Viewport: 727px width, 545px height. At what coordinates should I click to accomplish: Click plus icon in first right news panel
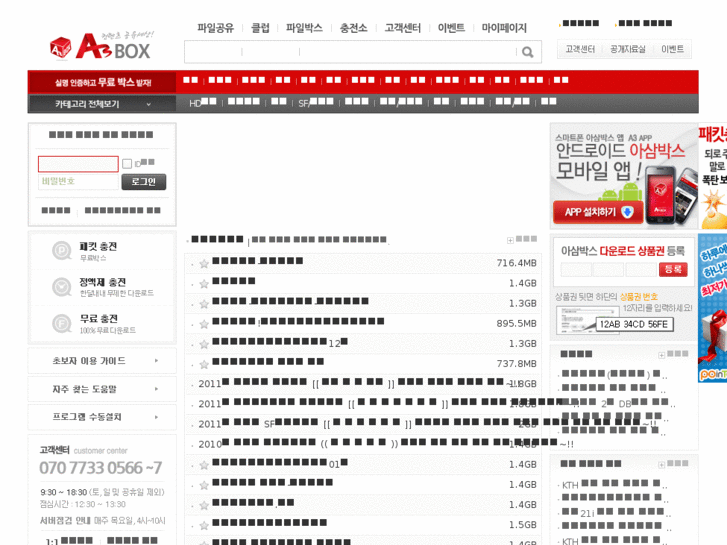pos(662,355)
